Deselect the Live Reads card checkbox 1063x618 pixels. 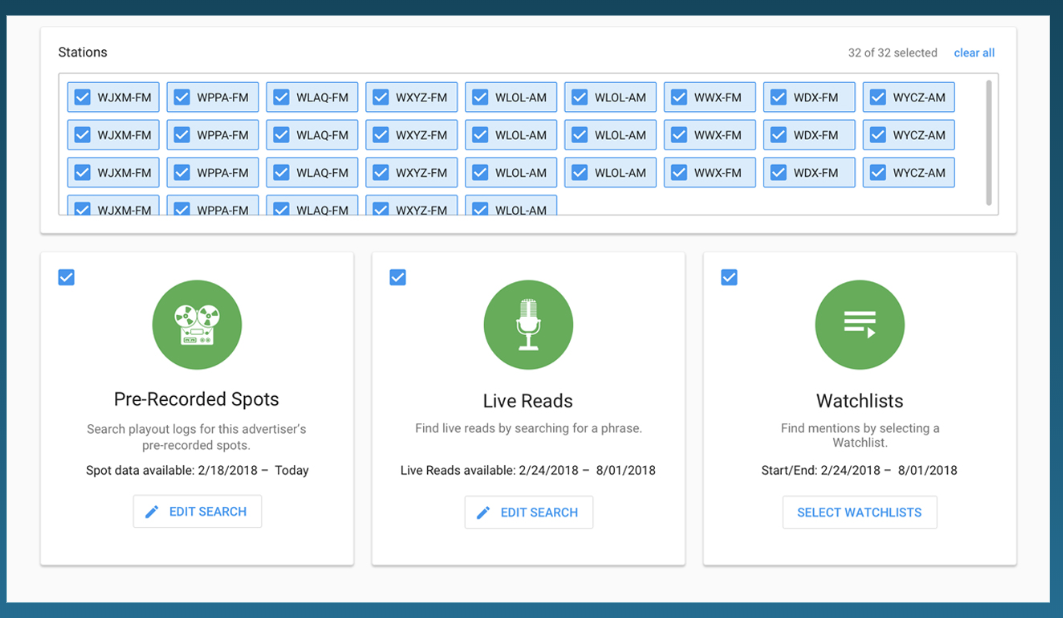click(x=397, y=277)
